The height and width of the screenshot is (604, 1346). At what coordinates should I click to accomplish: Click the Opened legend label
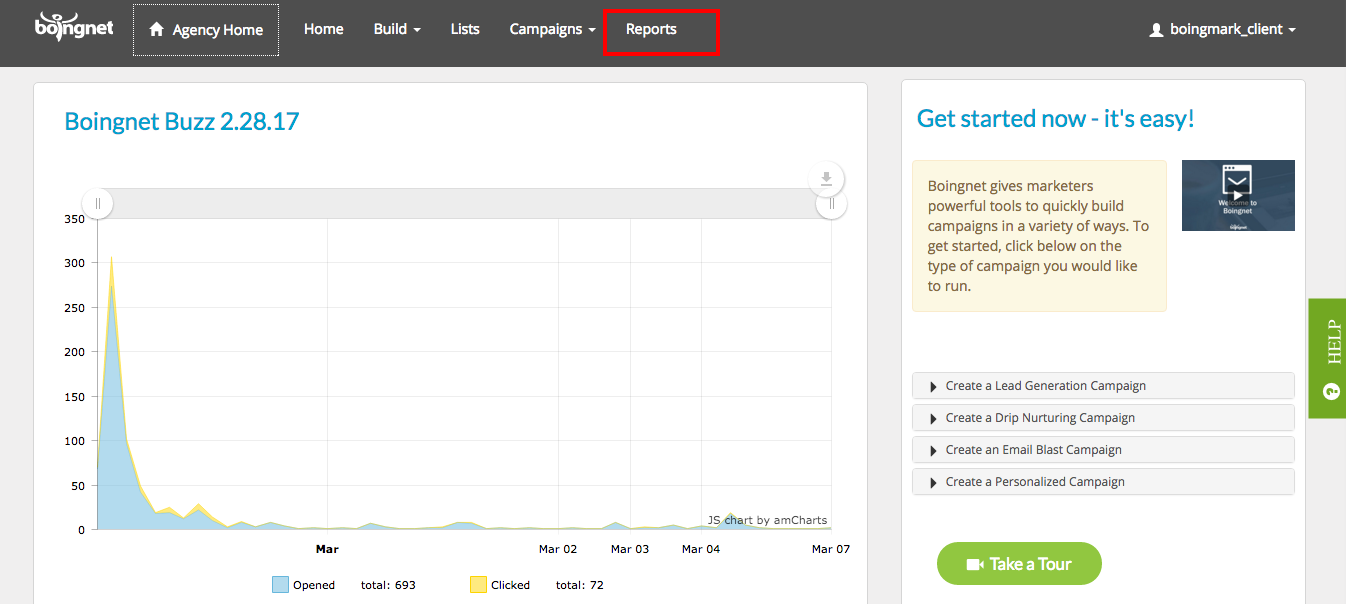coord(314,585)
